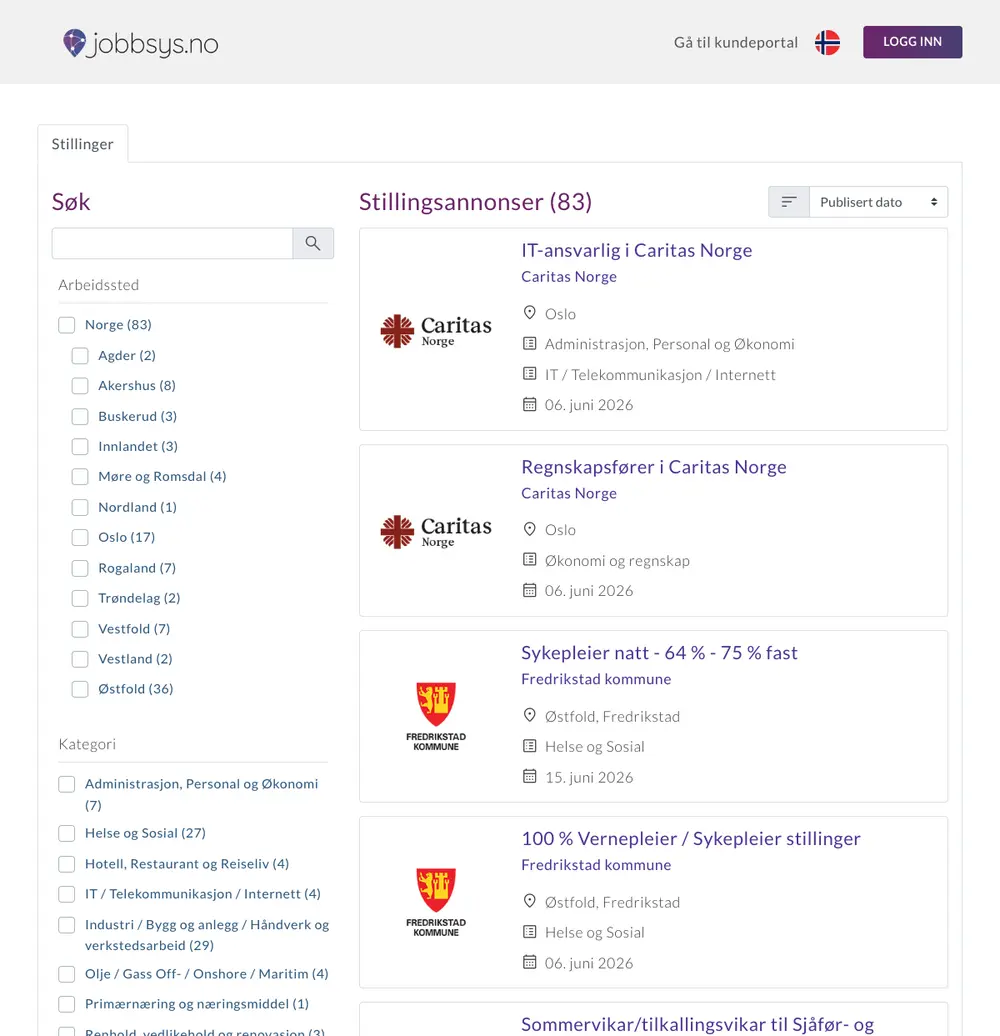
Task: Click the Kategori section heading
Action: 87,744
